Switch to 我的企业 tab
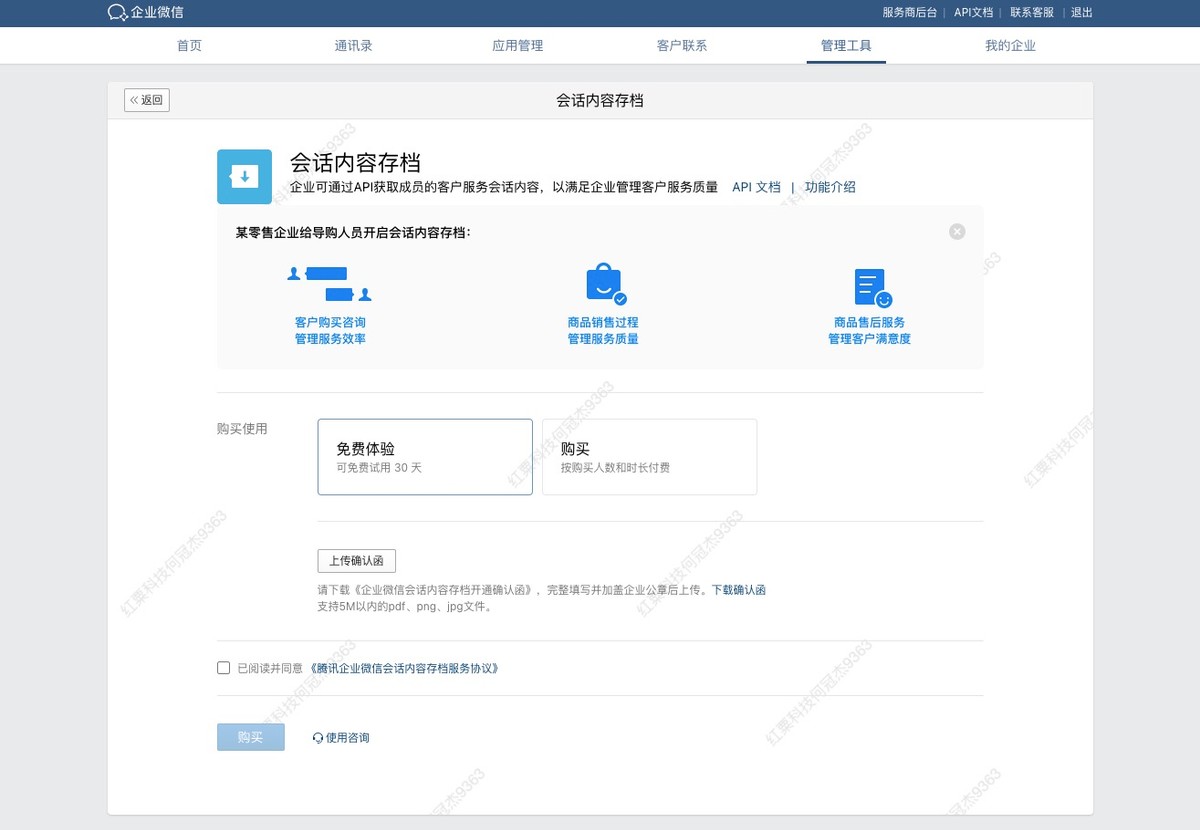 pyautogui.click(x=1009, y=45)
